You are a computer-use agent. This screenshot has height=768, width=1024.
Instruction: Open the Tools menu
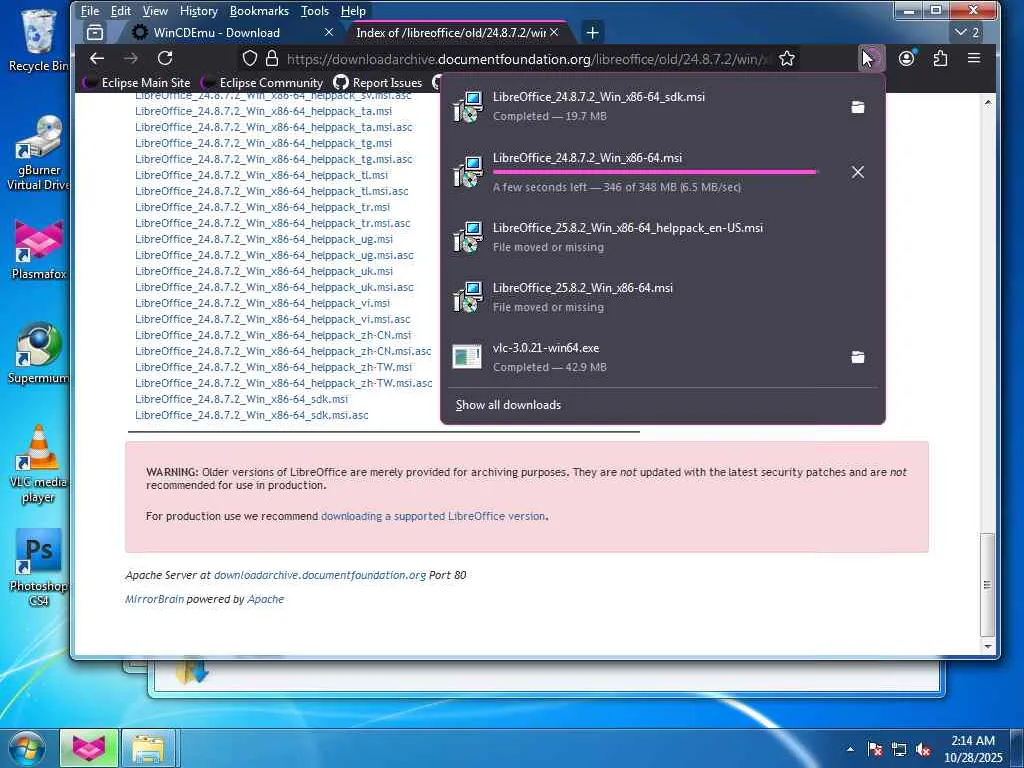[314, 11]
